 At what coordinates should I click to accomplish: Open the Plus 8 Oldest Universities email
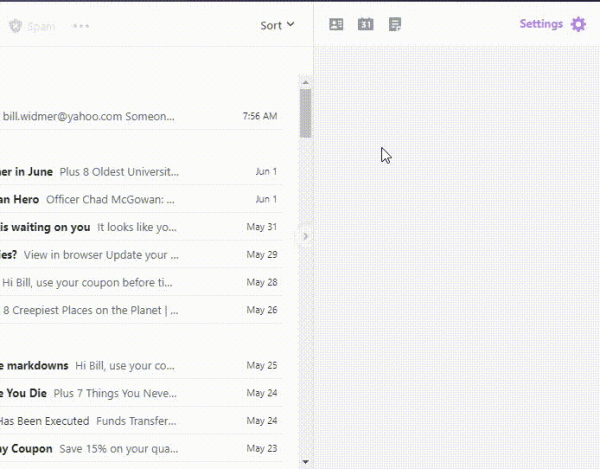point(140,172)
